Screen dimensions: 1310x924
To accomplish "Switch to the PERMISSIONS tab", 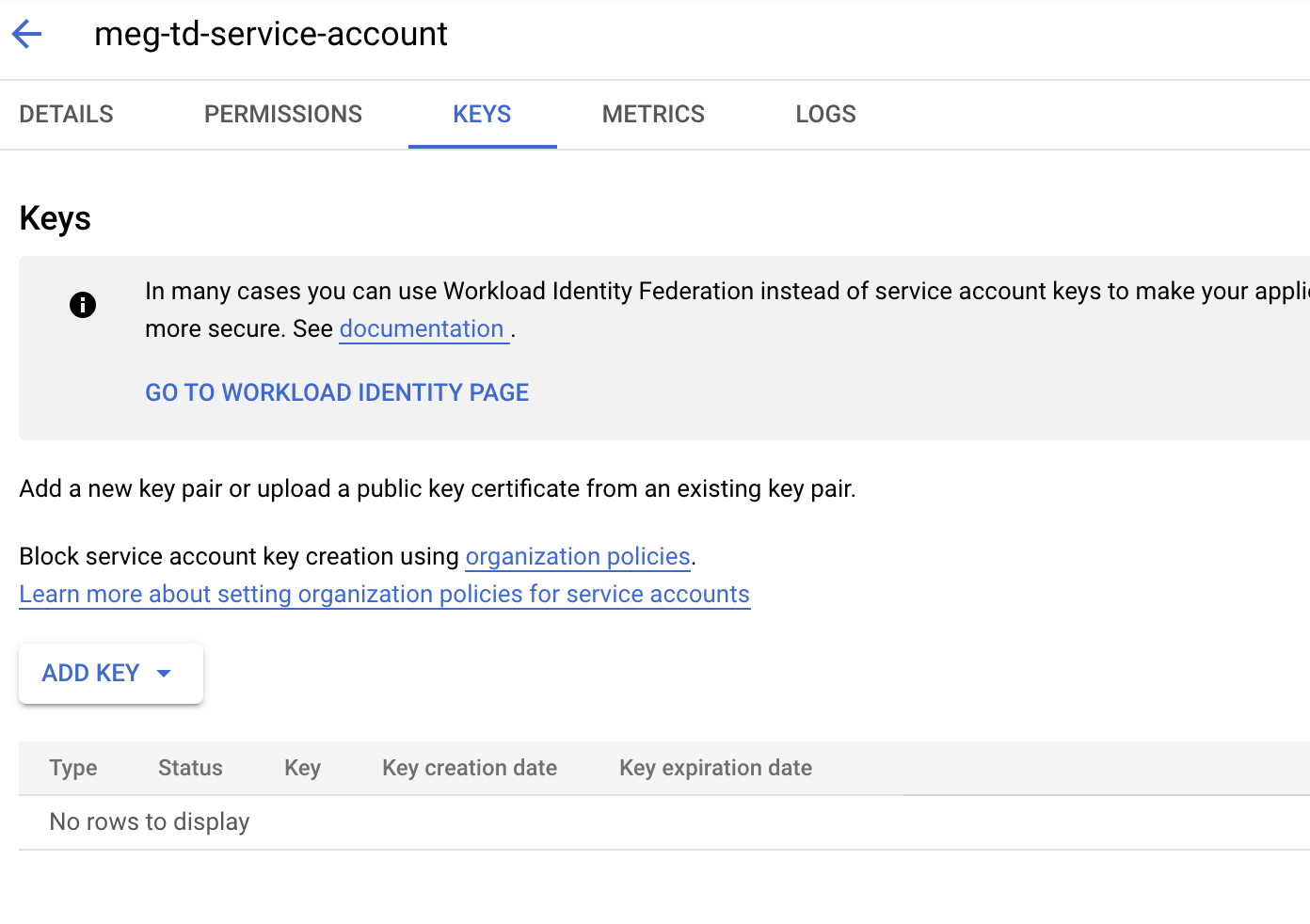I will pos(282,115).
